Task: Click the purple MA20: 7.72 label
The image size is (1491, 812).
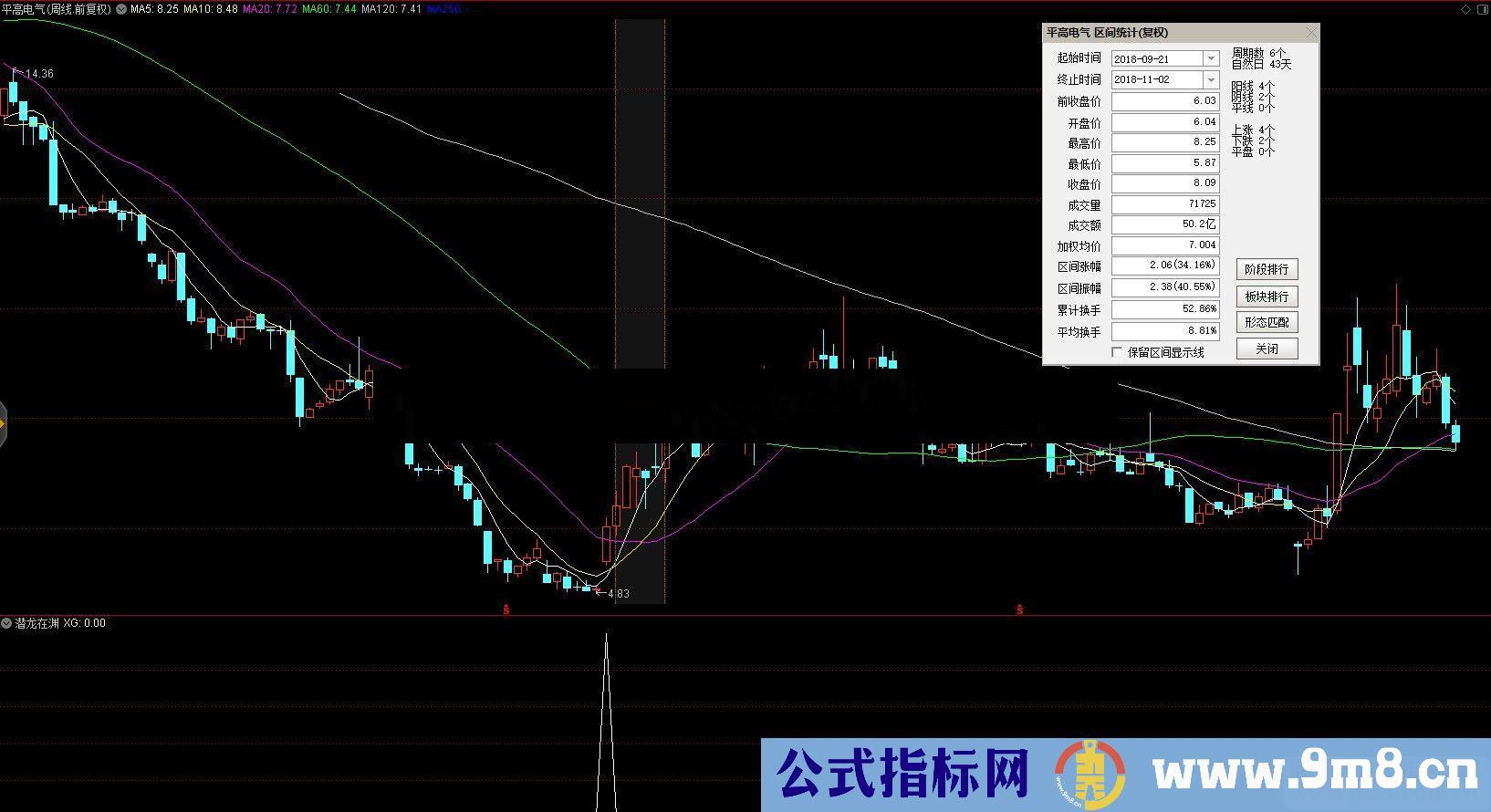Action: tap(270, 9)
